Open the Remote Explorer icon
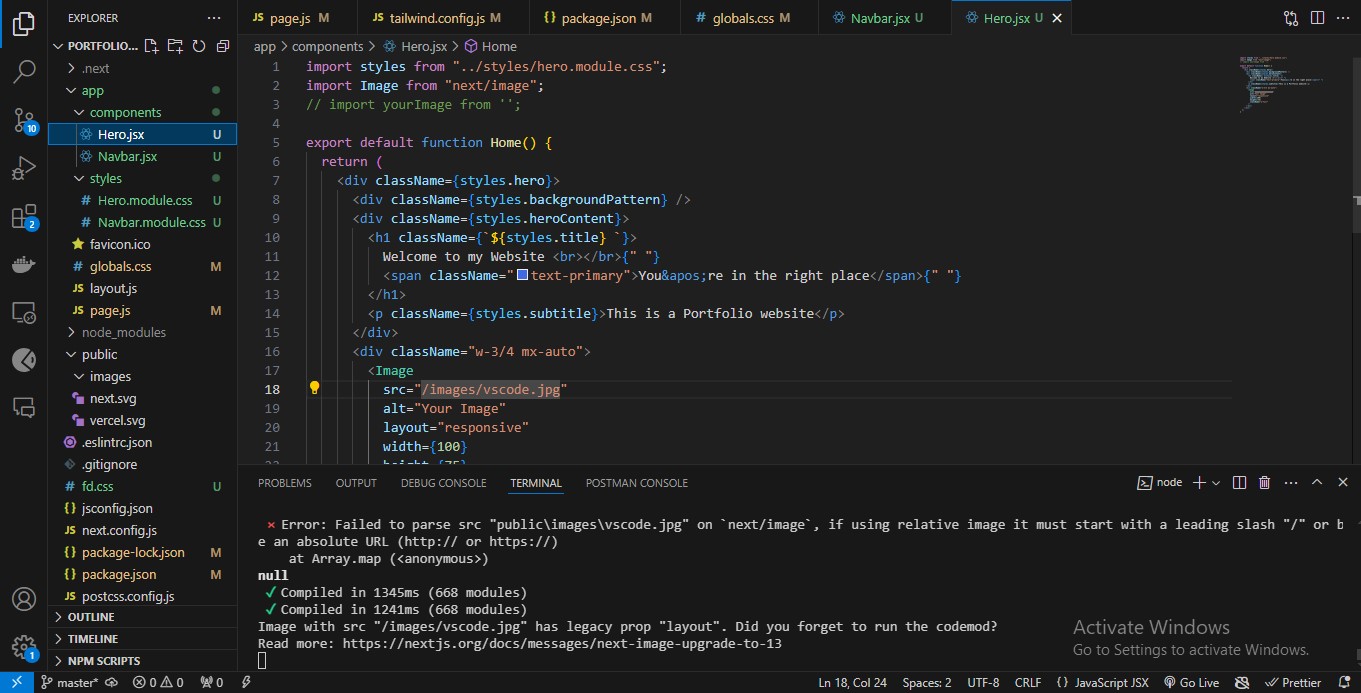The image size is (1361, 693). click(24, 313)
